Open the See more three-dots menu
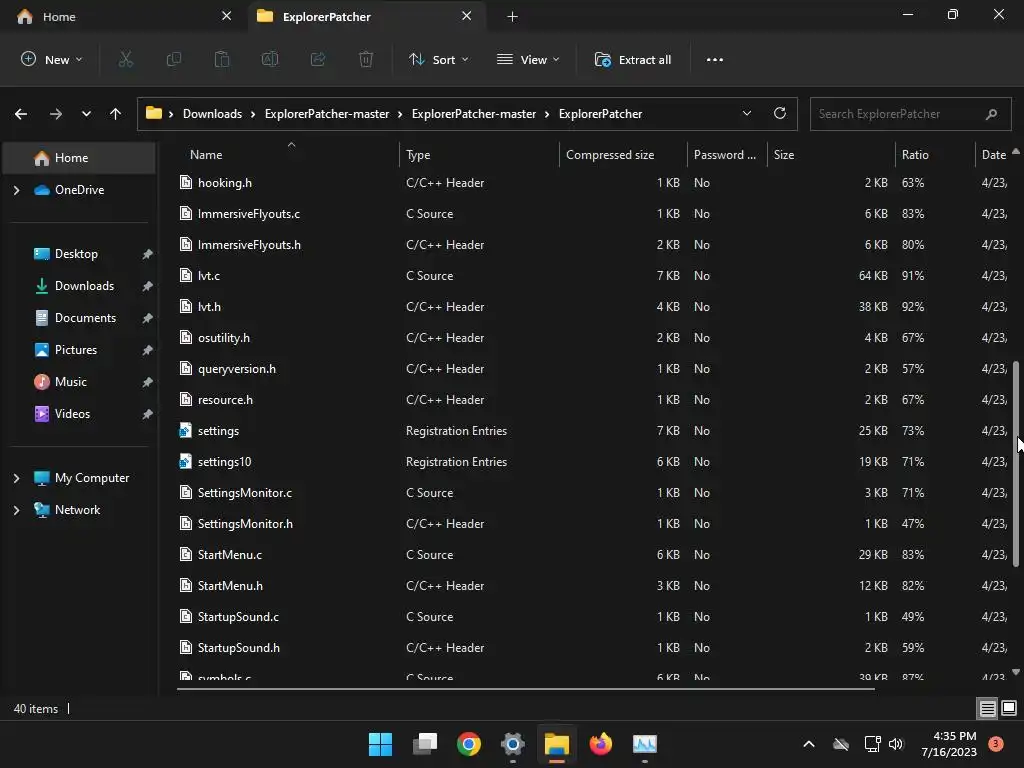 pos(714,59)
